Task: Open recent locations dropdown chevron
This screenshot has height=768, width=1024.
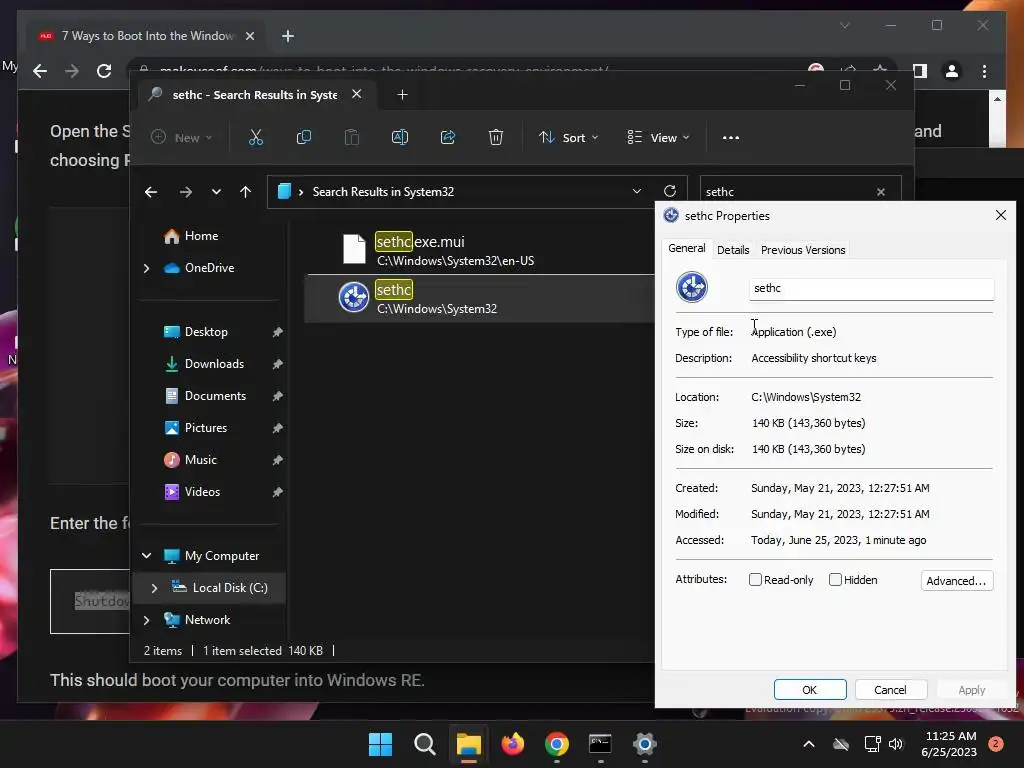Action: 216,192
